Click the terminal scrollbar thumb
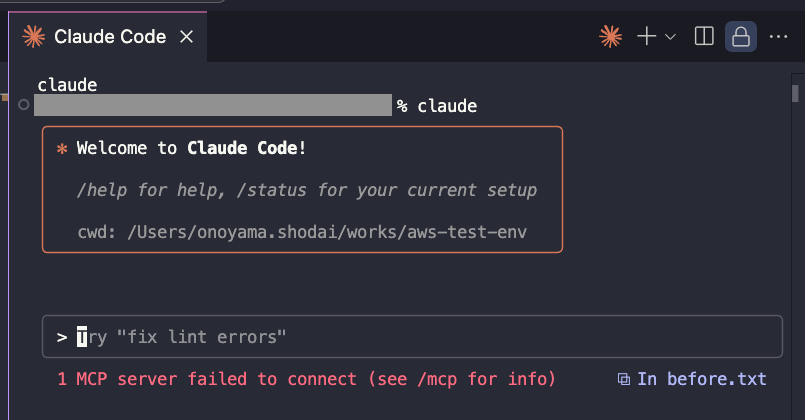Image resolution: width=805 pixels, height=420 pixels. point(795,93)
